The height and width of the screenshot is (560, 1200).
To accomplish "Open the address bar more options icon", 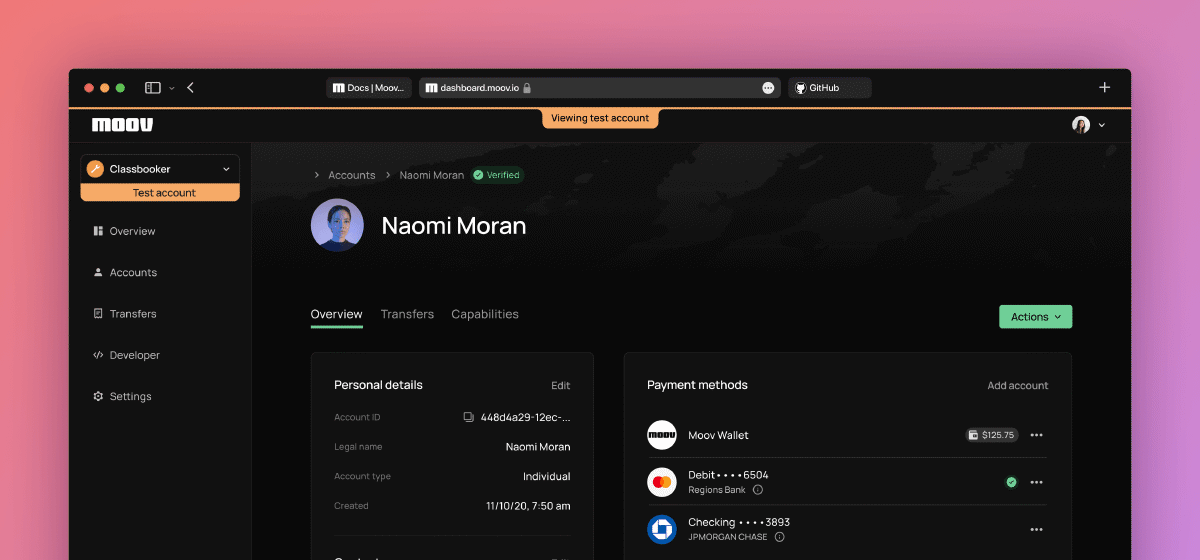I will pos(768,88).
